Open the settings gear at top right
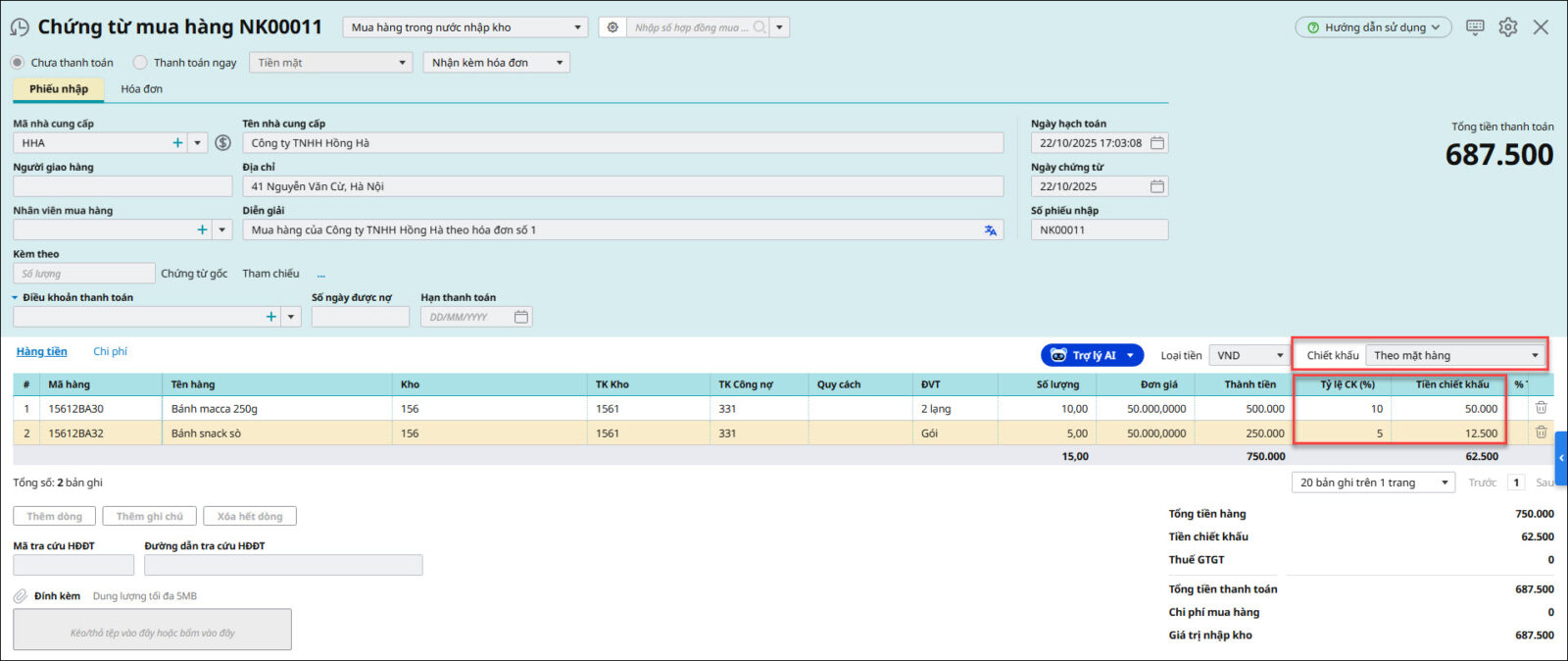This screenshot has width=1568, height=661. point(1508,27)
